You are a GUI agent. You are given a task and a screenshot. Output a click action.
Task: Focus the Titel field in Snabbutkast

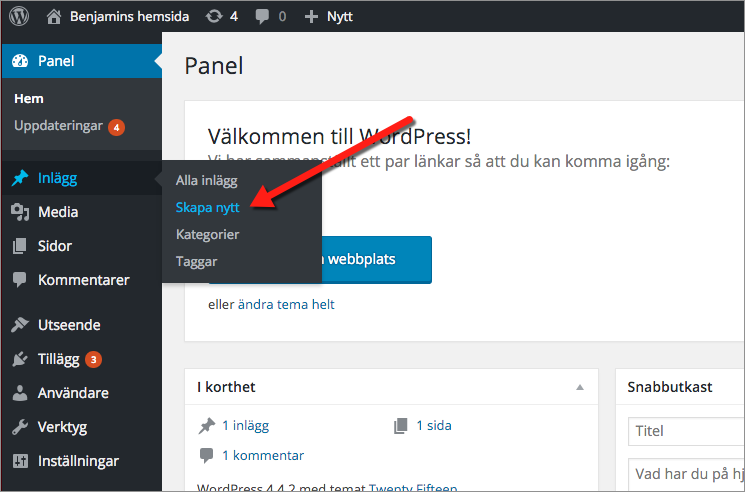click(x=686, y=431)
